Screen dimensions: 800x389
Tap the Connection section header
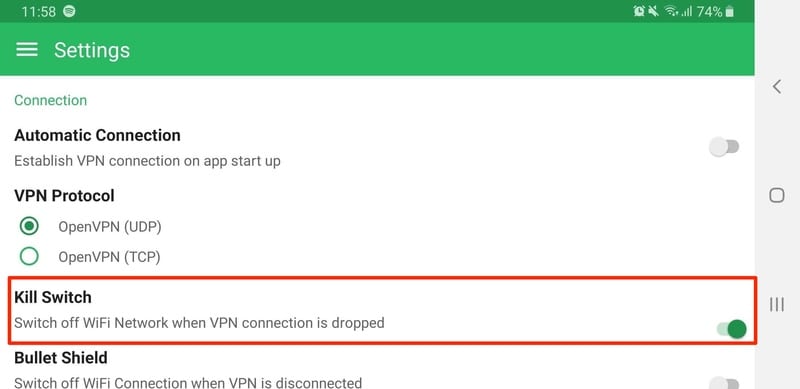[51, 100]
